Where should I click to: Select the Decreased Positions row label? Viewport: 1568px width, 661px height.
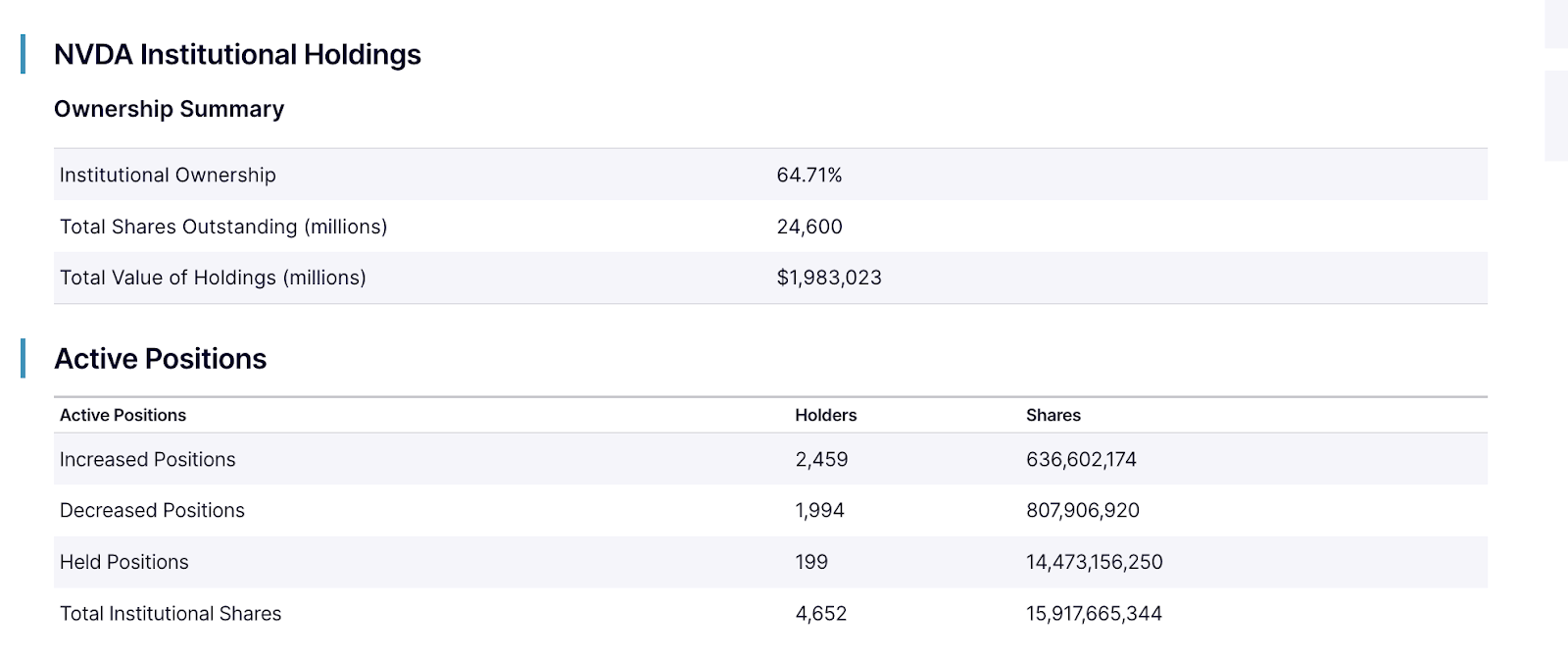(x=152, y=510)
